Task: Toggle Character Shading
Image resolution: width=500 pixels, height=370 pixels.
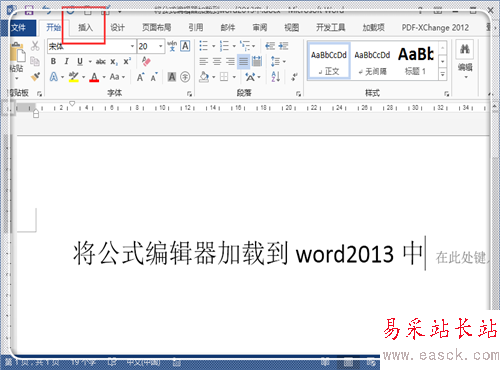Action: click(x=172, y=77)
